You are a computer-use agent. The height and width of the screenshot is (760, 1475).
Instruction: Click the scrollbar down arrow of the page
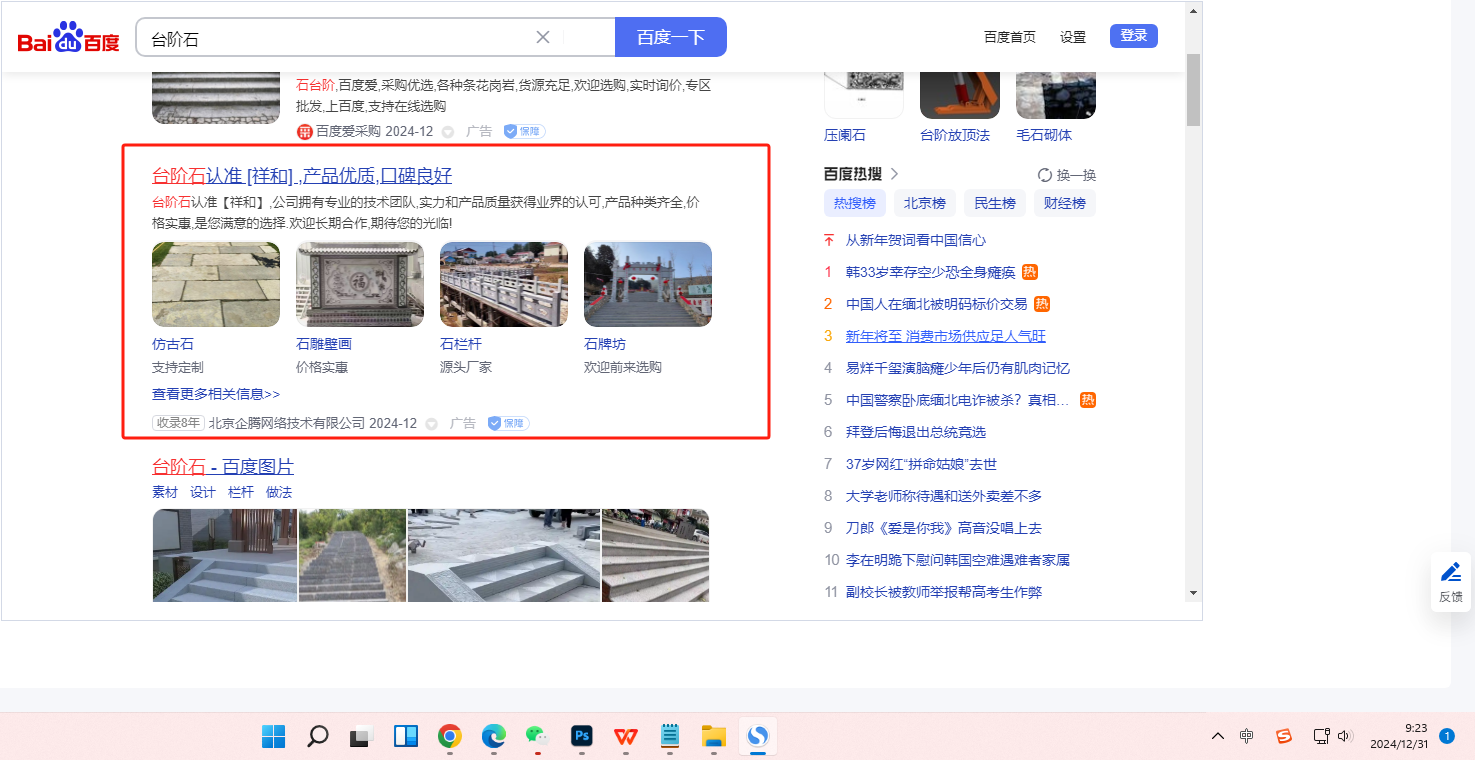[x=1193, y=593]
